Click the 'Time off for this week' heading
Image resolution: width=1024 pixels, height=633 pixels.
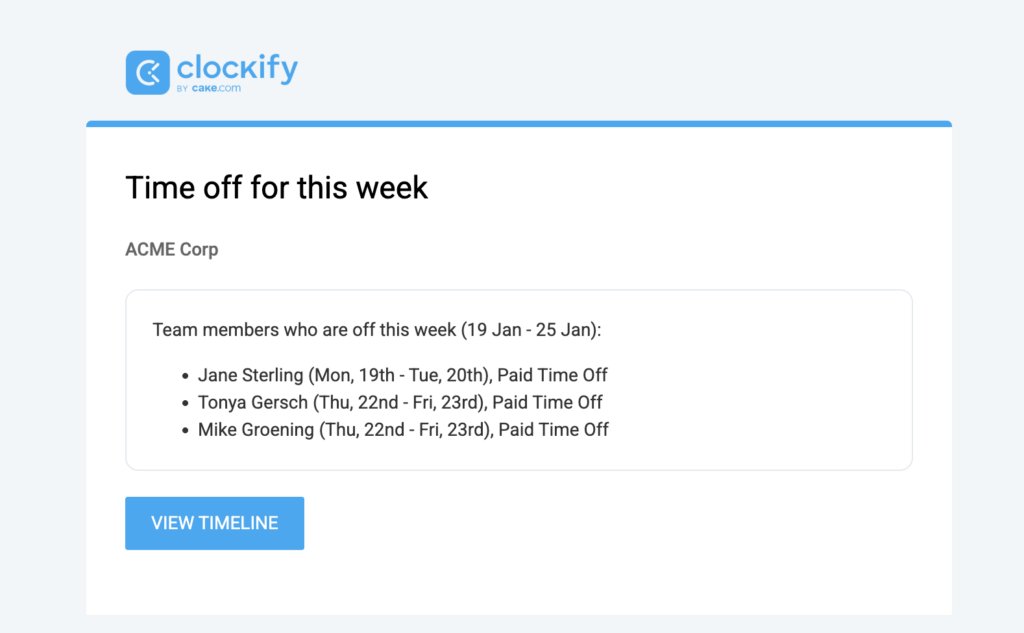[276, 187]
